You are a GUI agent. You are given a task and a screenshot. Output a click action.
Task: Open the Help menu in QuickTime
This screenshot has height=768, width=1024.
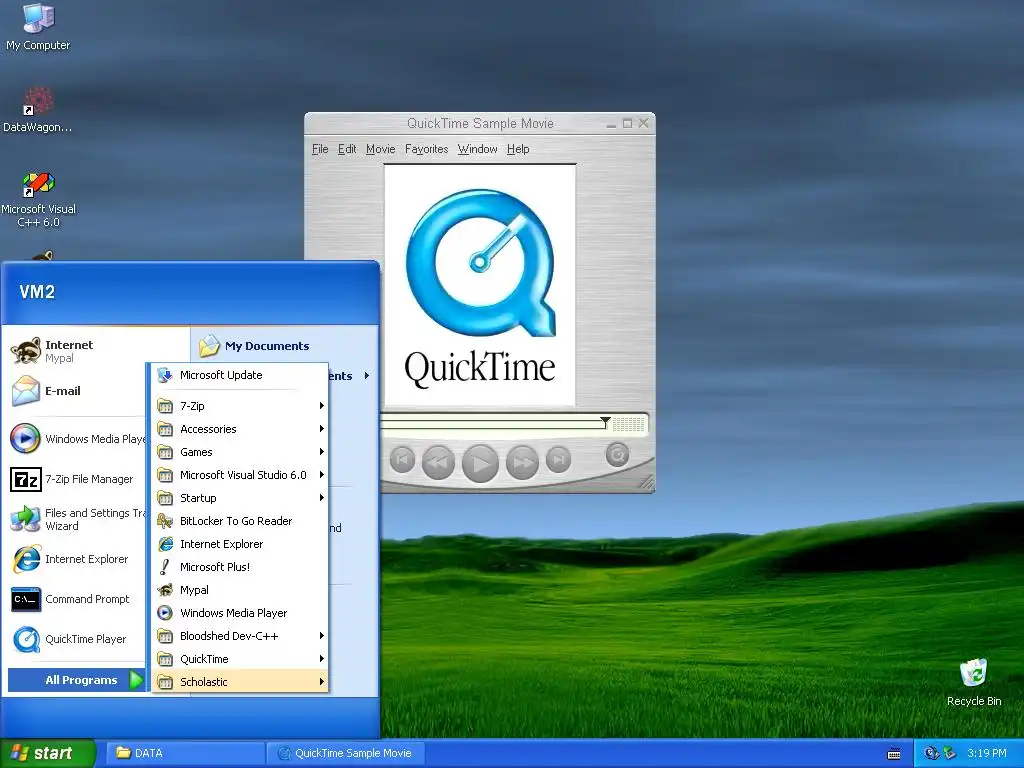(x=518, y=149)
